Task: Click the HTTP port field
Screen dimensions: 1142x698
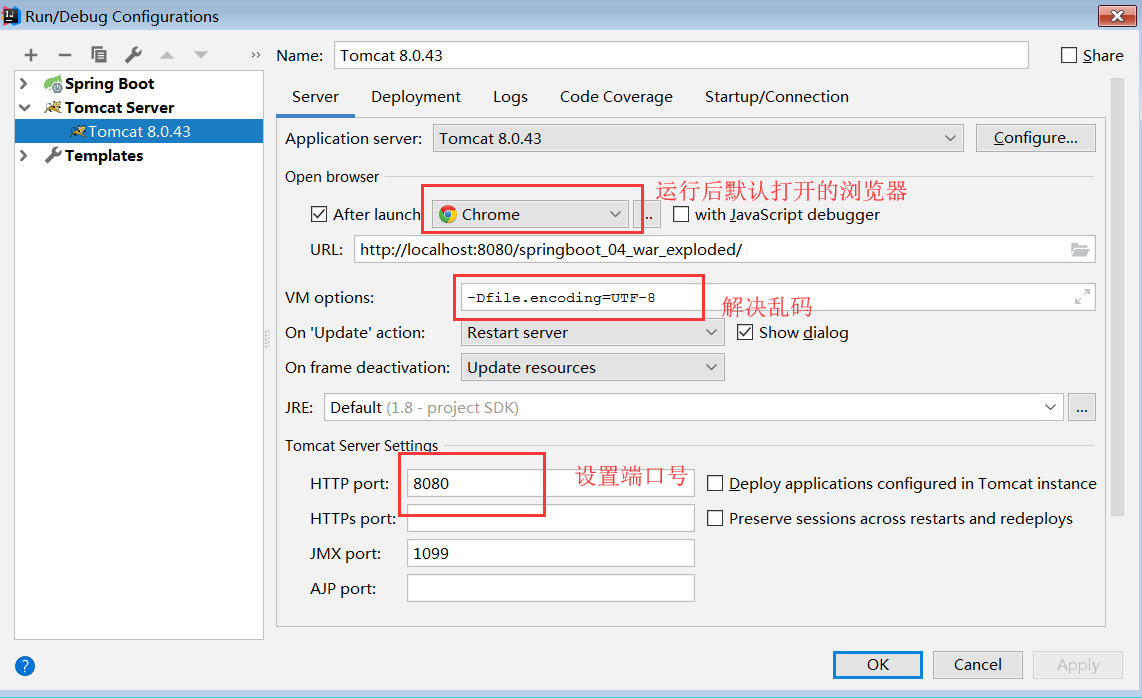Action: click(551, 483)
